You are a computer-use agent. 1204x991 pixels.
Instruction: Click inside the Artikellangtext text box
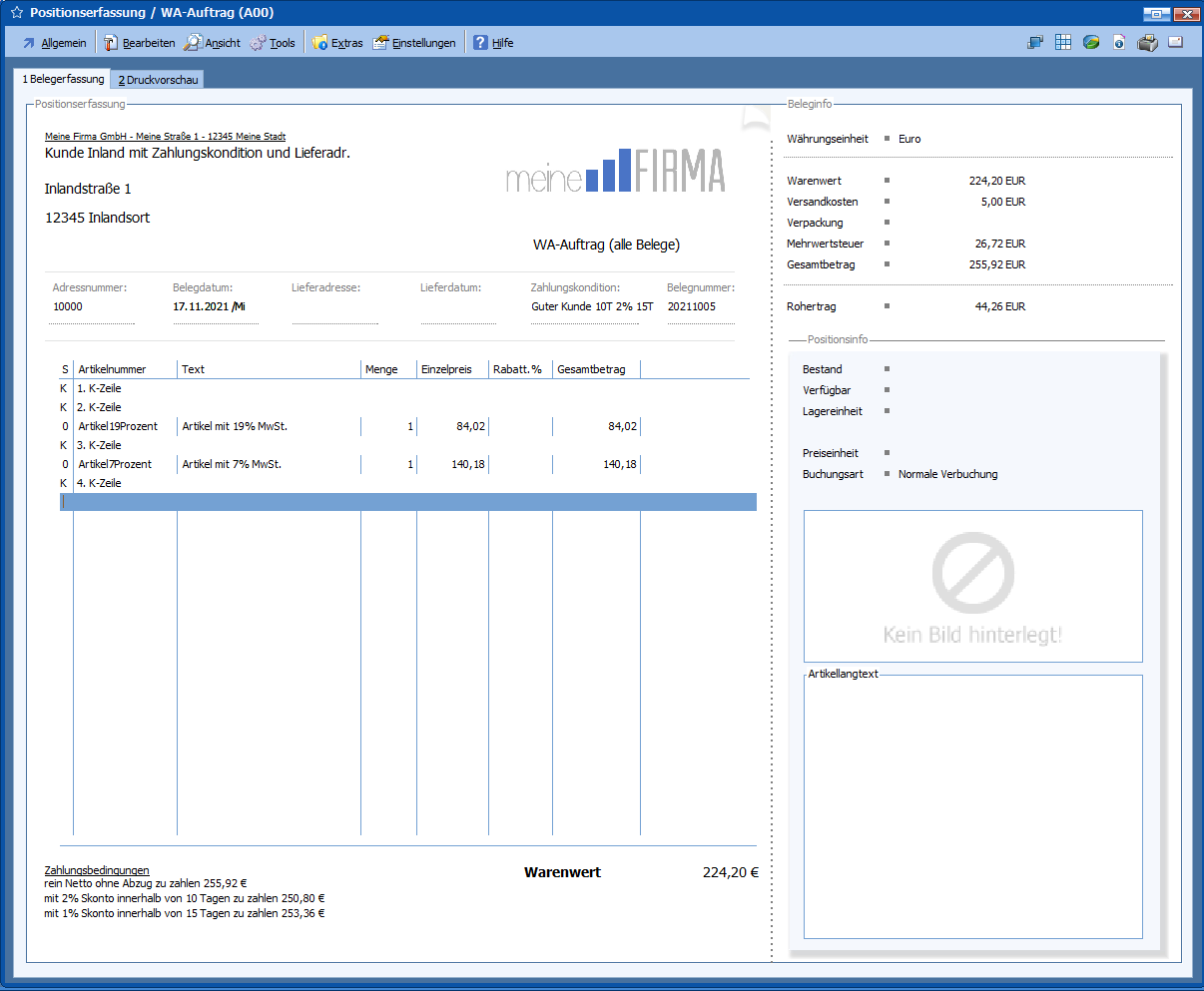pos(972,808)
